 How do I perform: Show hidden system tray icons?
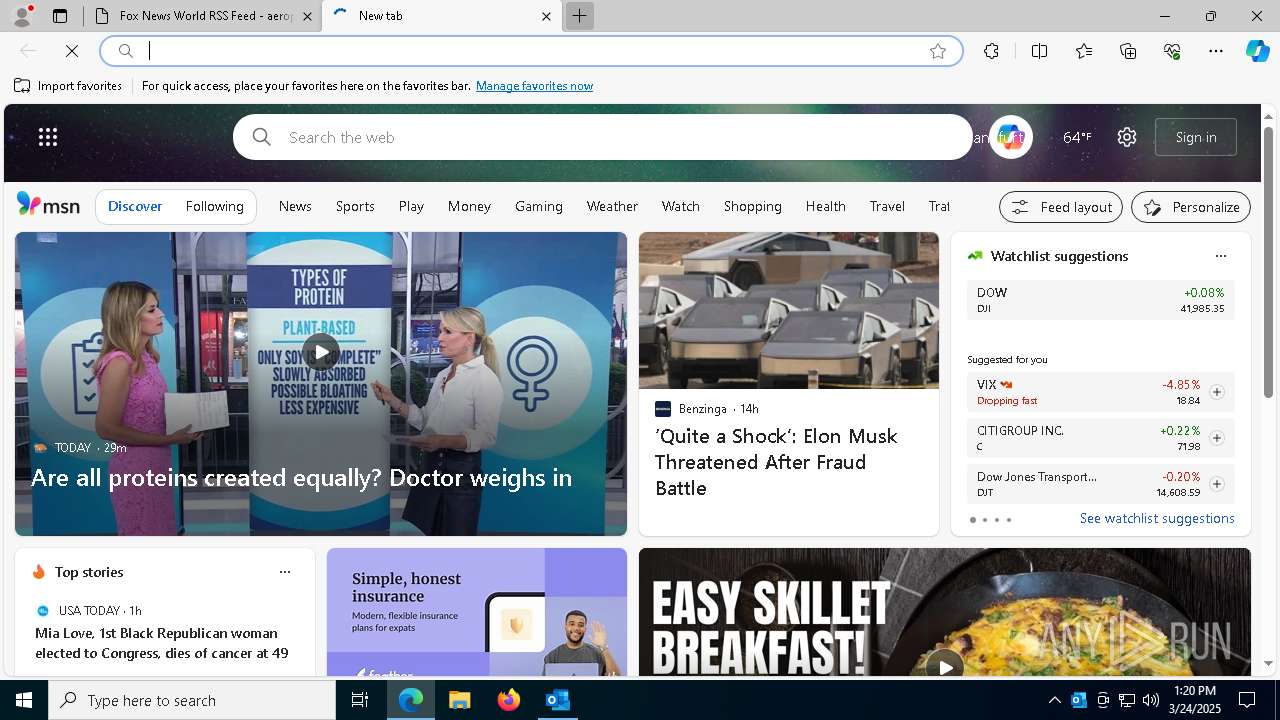point(1054,700)
